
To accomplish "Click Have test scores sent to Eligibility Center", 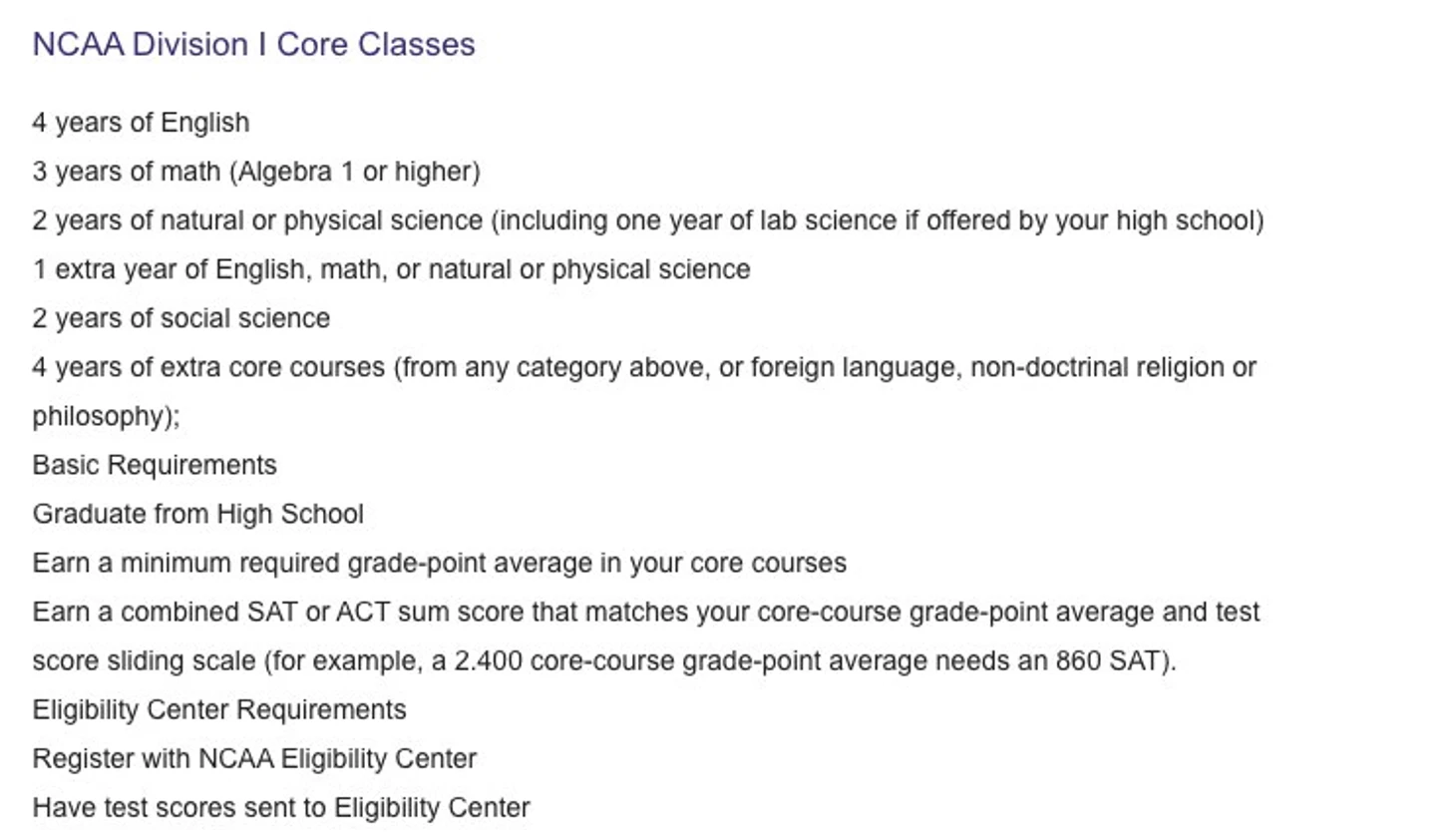I will coord(281,807).
